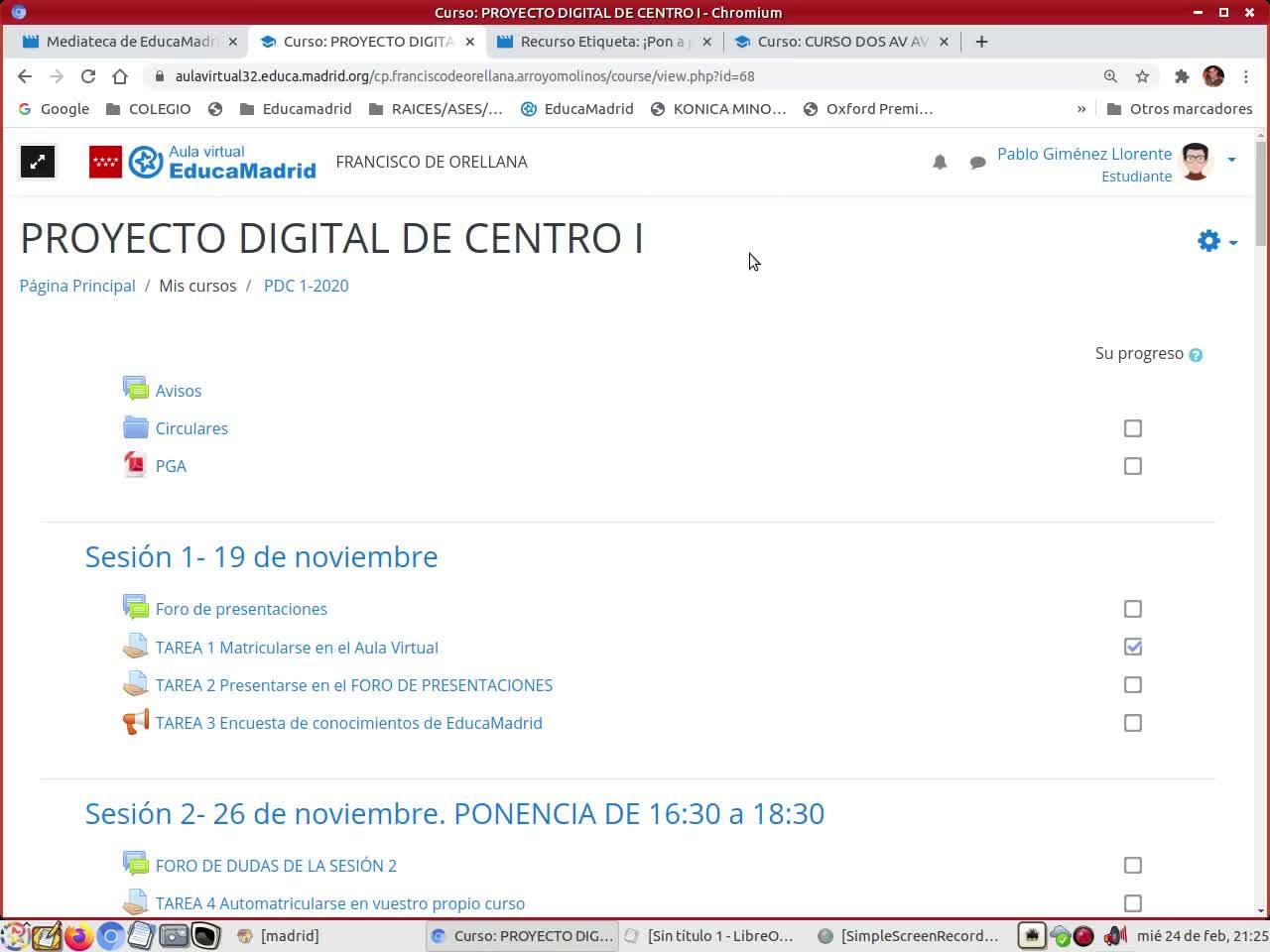Viewport: 1270px width, 952px height.
Task: Go to Página Principal breadcrumb
Action: (x=77, y=286)
